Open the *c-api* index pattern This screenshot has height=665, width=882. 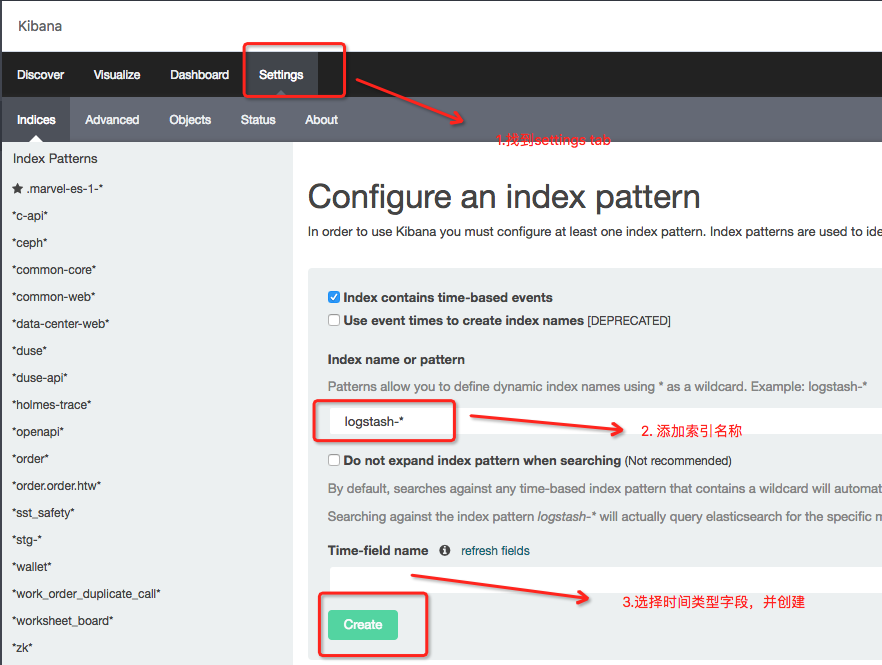click(x=30, y=216)
